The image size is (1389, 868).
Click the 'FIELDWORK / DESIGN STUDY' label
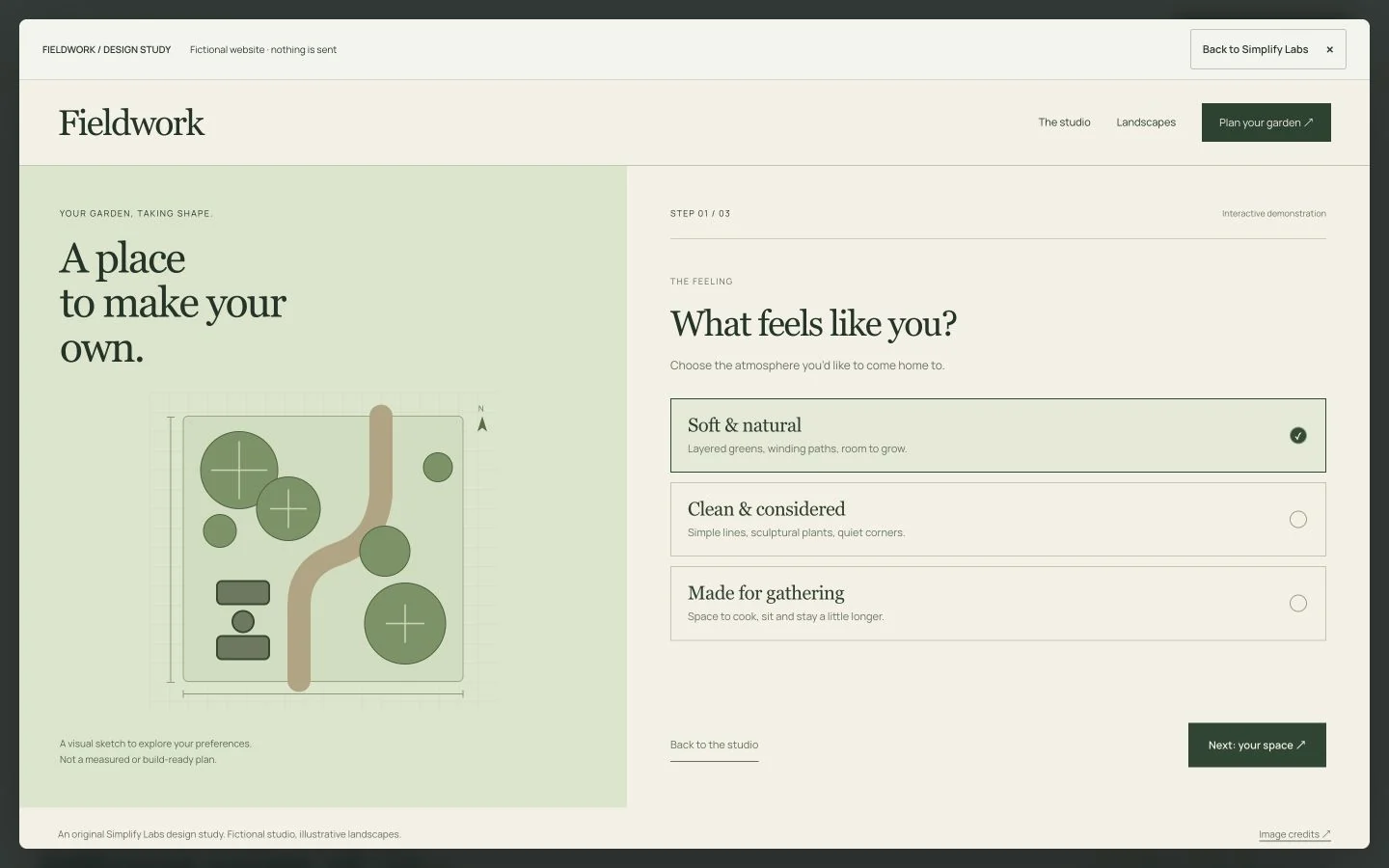[x=106, y=49]
